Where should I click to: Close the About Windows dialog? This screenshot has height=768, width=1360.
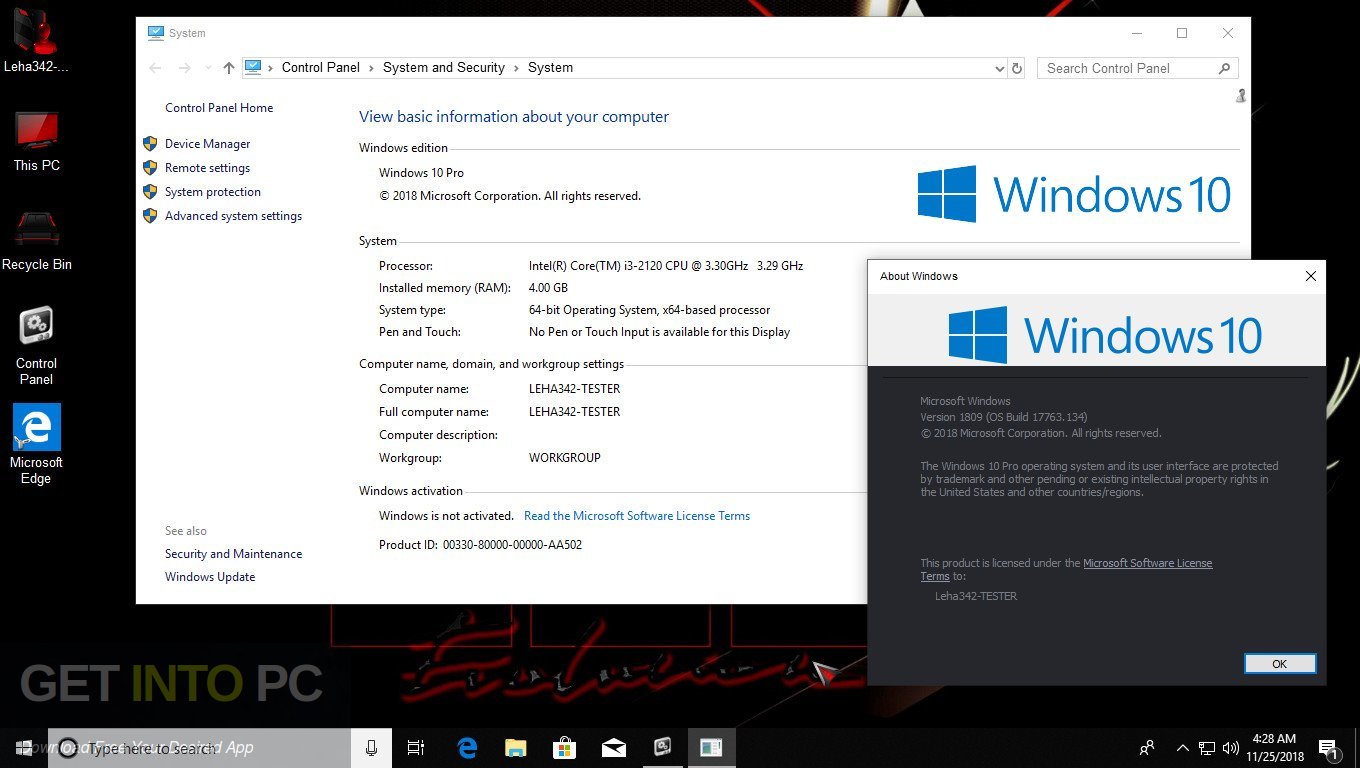click(x=1310, y=276)
